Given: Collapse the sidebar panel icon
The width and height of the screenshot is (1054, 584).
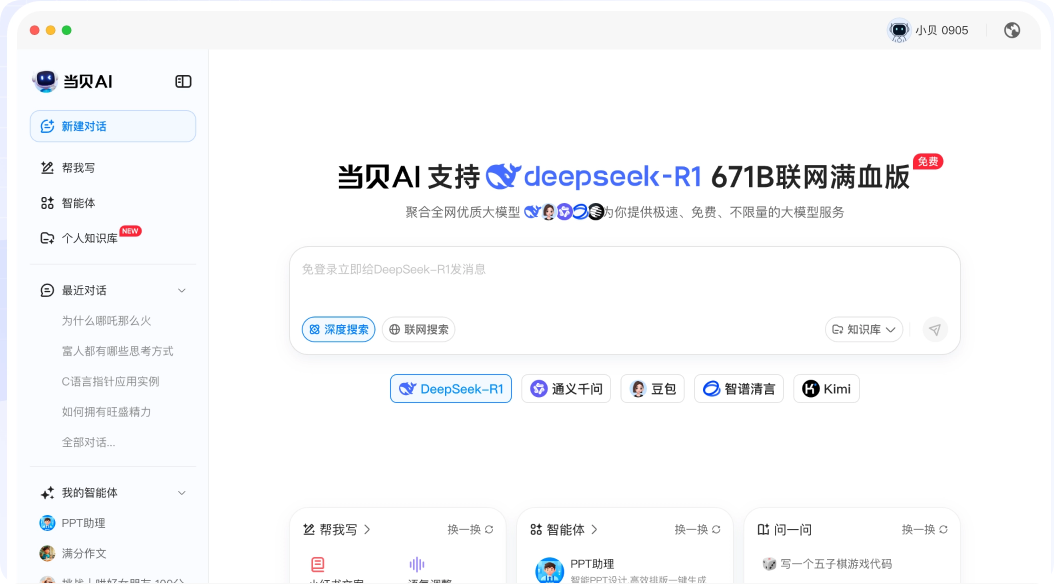Looking at the screenshot, I should 183,81.
